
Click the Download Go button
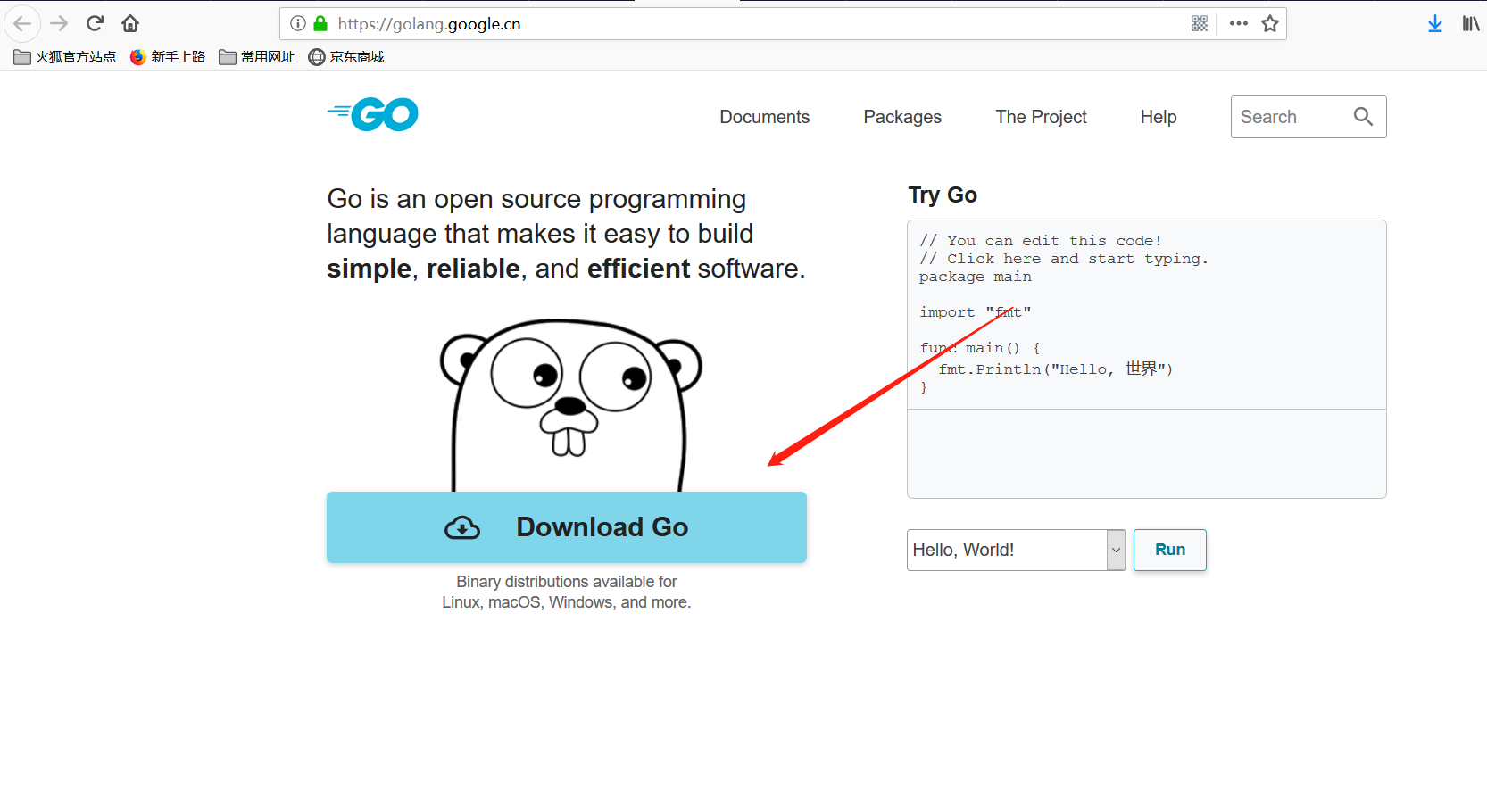567,527
